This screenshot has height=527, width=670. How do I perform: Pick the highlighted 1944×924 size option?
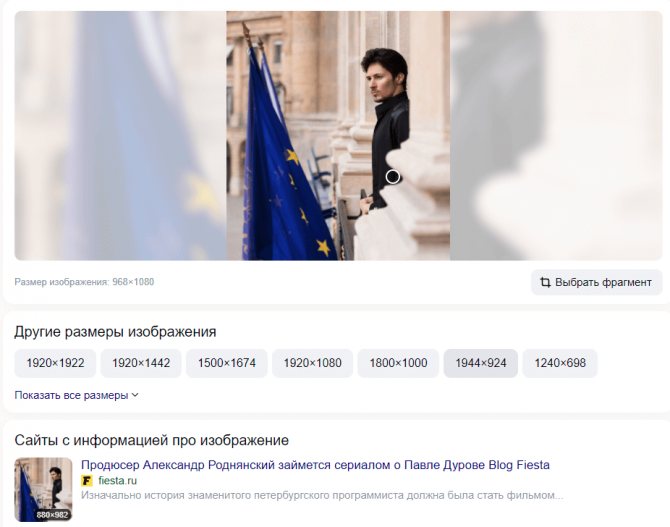point(481,363)
